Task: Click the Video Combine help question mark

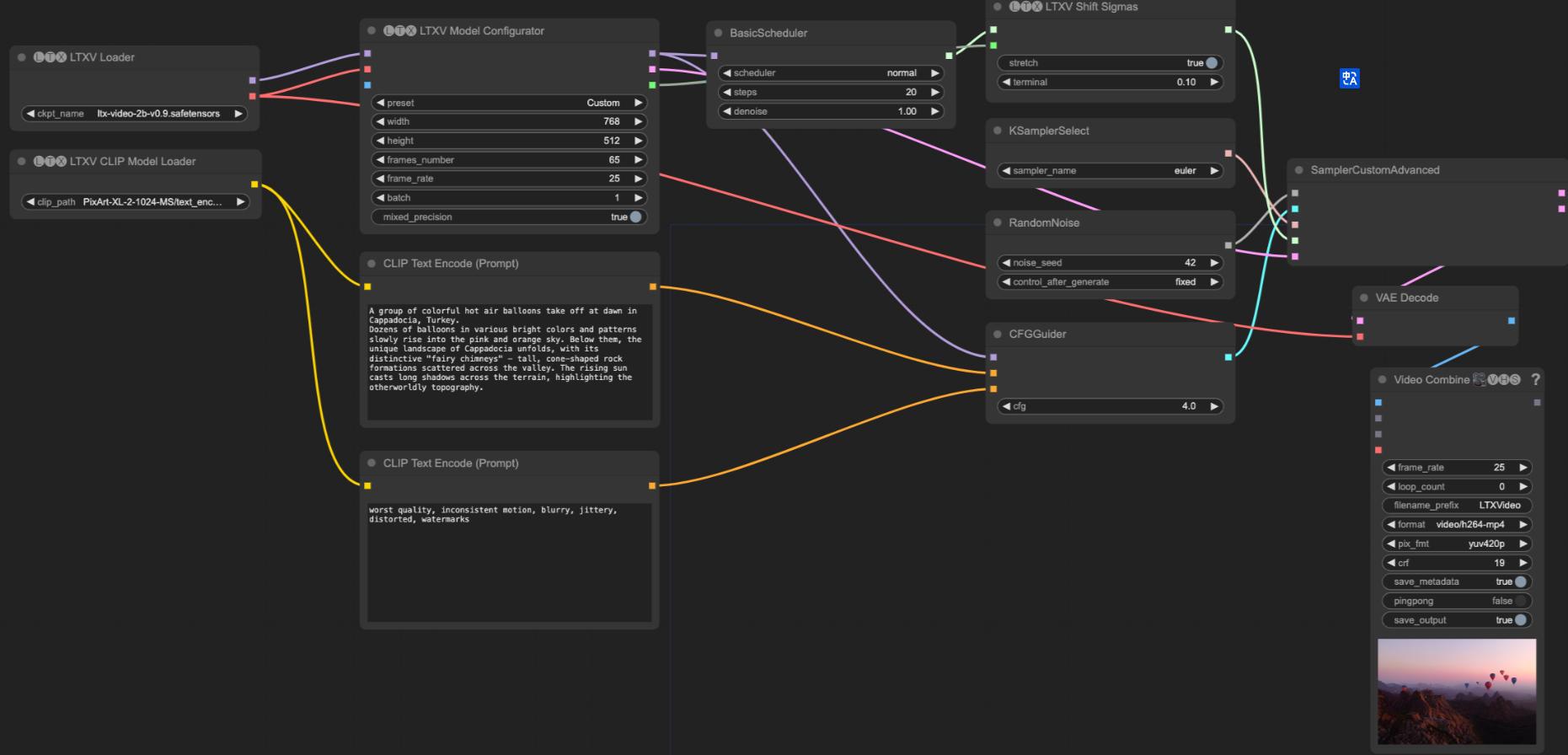Action: pos(1535,380)
